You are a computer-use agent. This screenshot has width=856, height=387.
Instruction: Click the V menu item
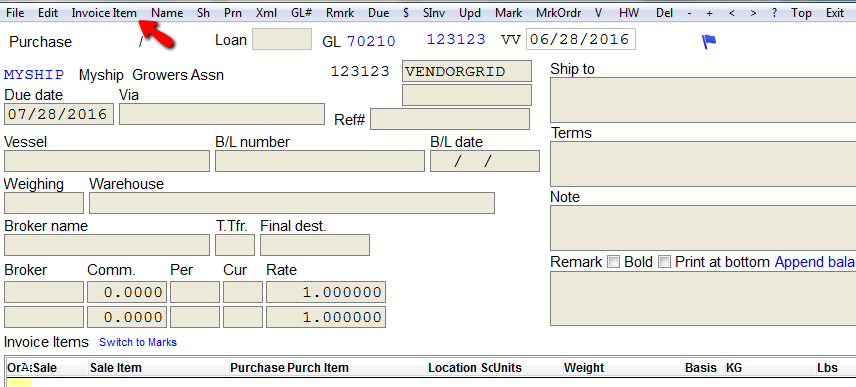599,13
